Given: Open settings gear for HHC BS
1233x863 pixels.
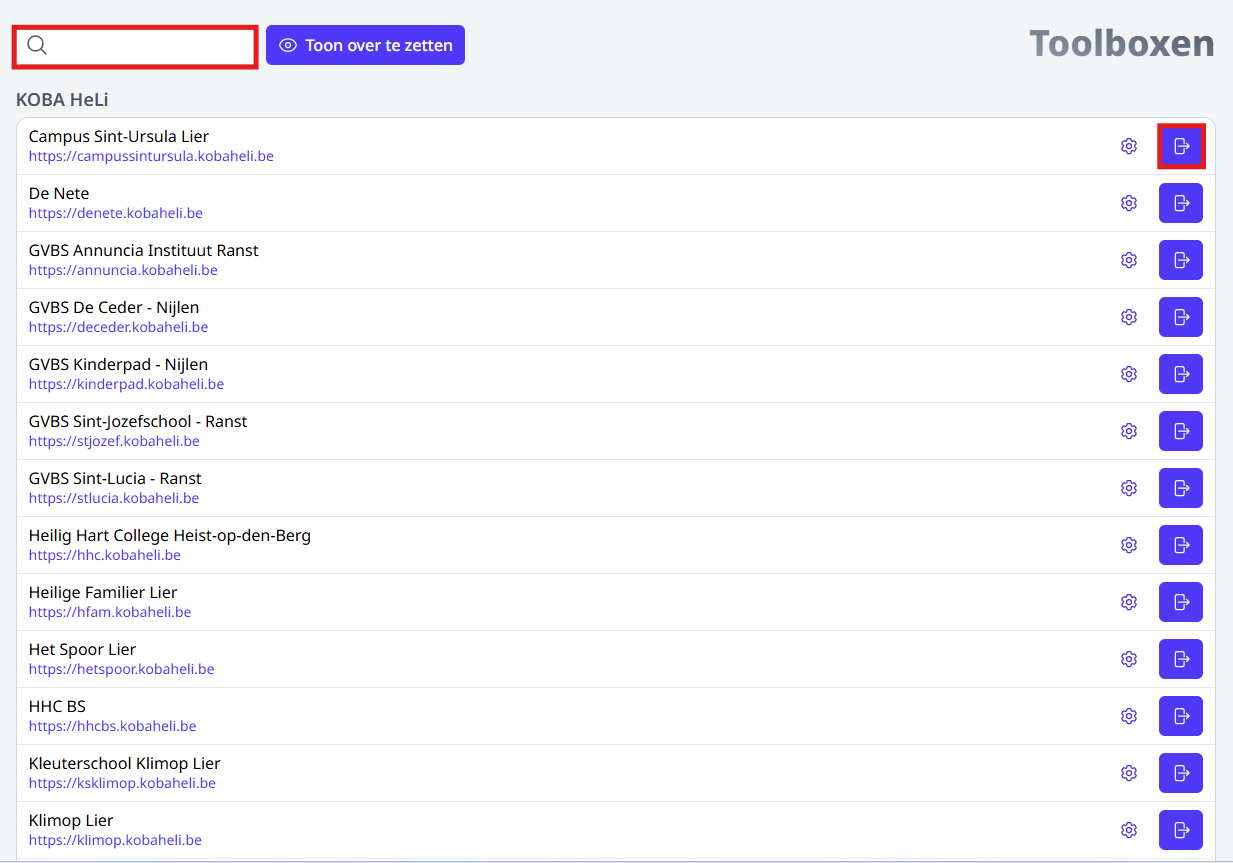Looking at the screenshot, I should coord(1129,716).
